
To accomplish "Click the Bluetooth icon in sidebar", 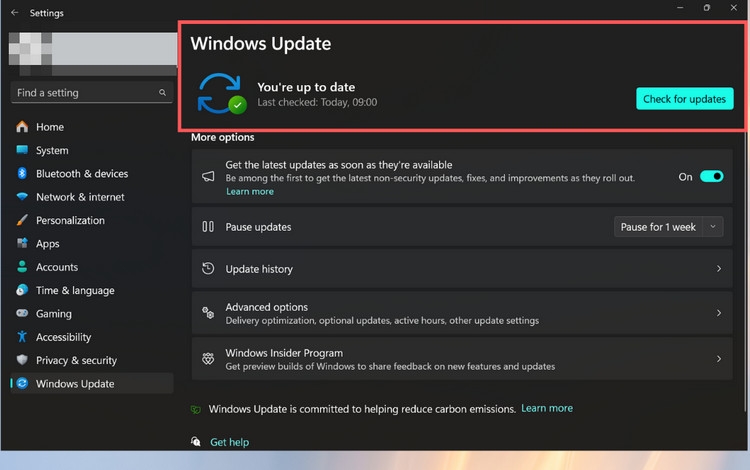I will [22, 173].
